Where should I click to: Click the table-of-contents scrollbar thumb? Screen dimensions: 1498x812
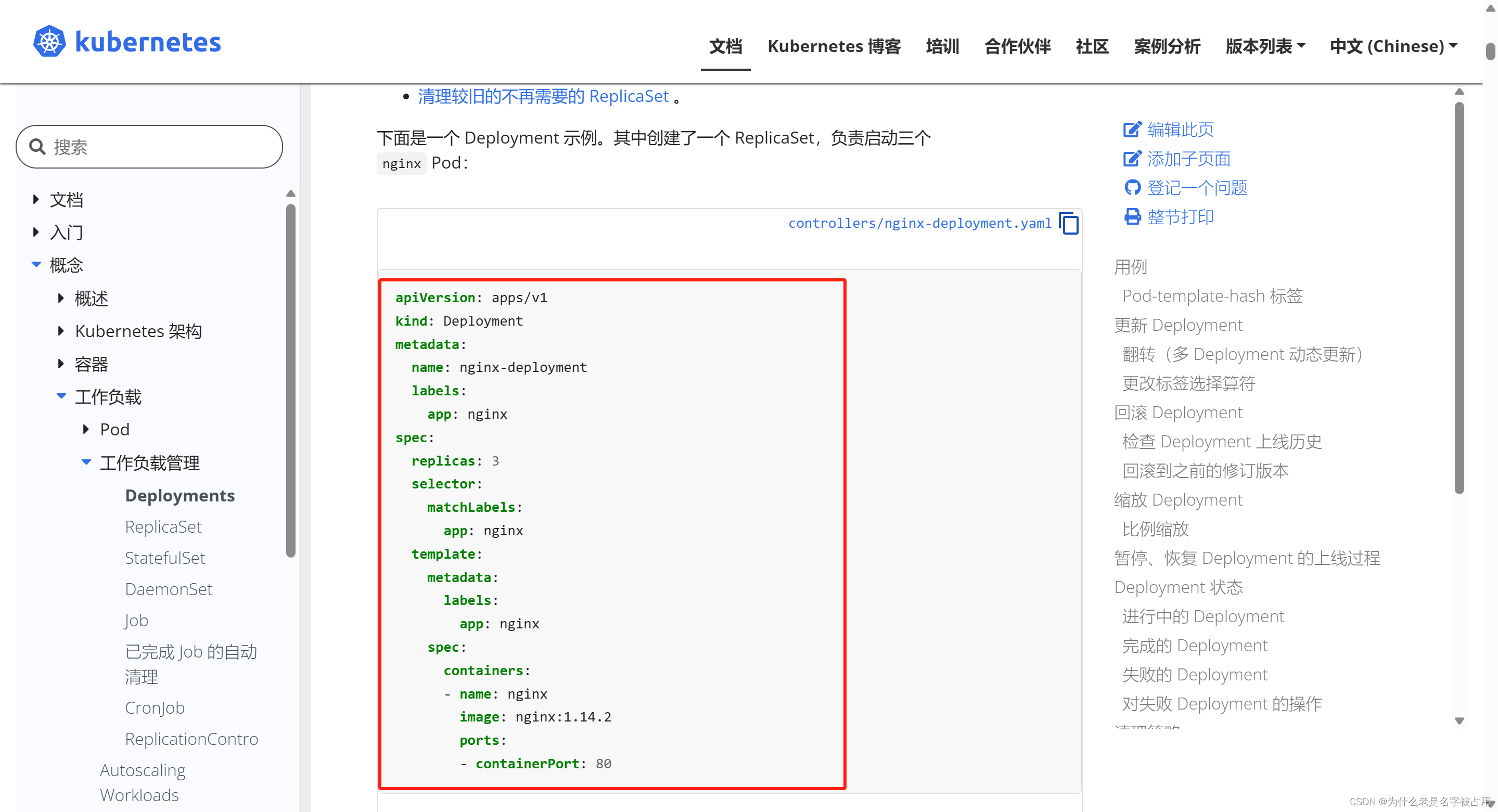pos(1459,298)
